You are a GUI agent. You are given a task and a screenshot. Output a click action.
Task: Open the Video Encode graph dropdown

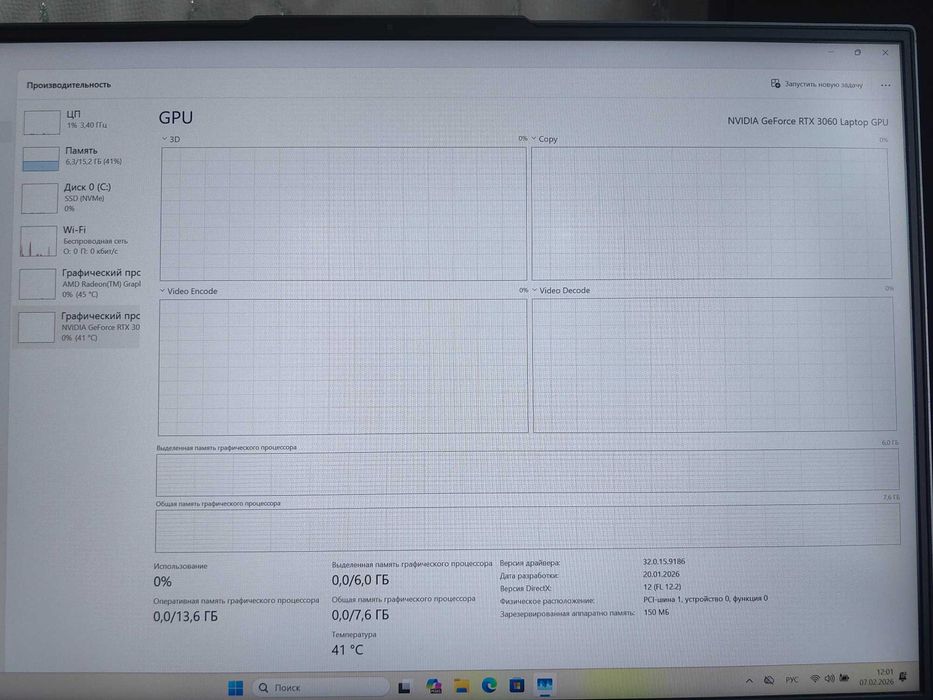189,291
